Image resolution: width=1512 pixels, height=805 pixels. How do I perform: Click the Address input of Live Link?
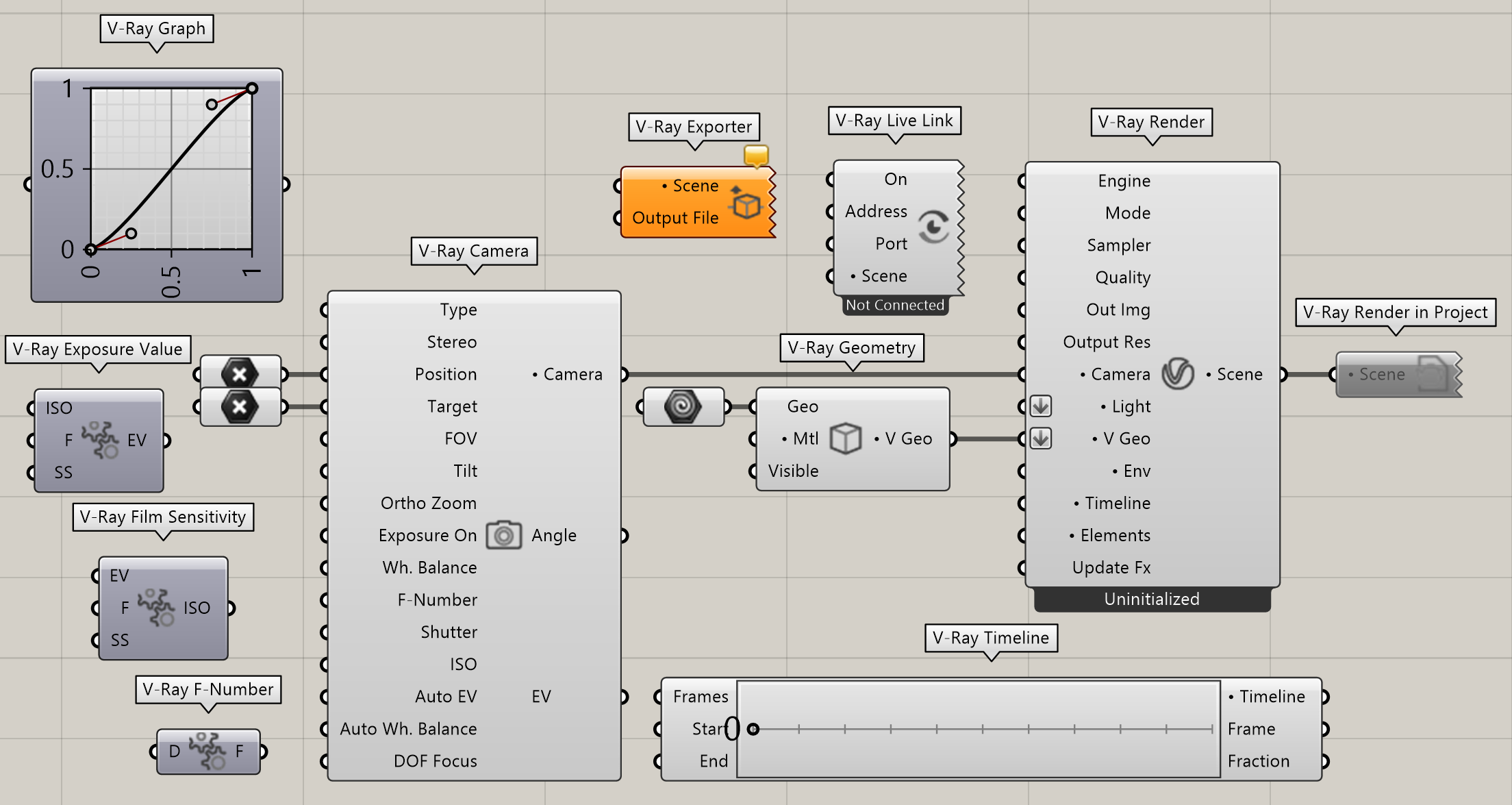[x=876, y=212]
